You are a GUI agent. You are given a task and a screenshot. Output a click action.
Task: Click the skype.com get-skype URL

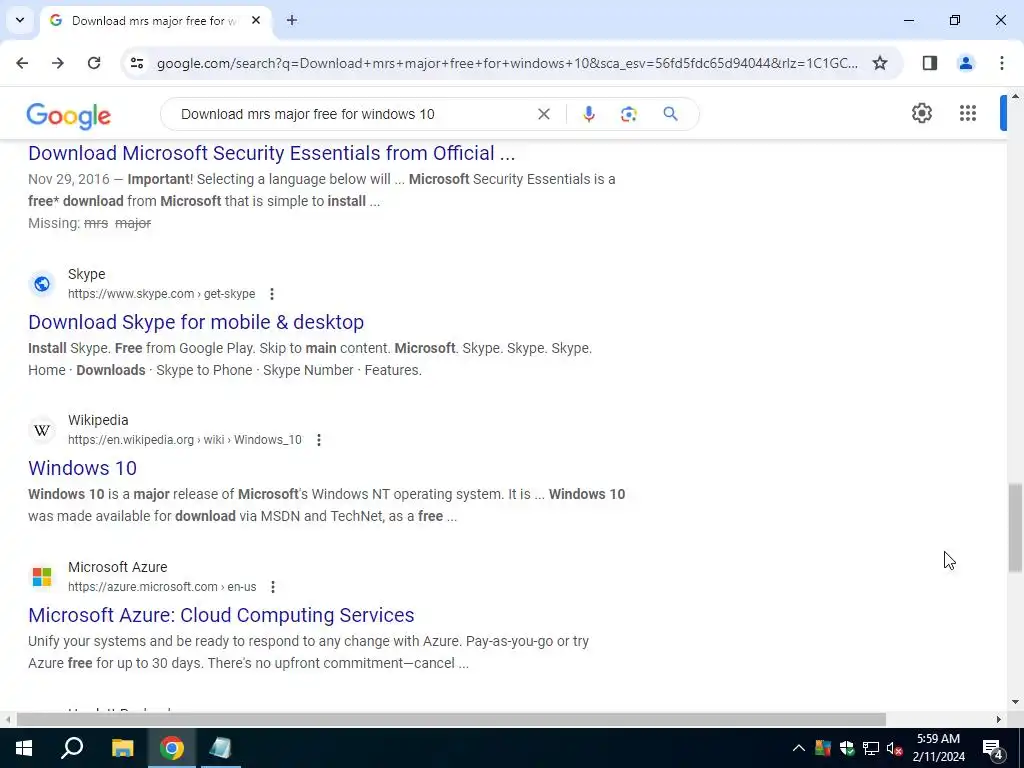pyautogui.click(x=161, y=294)
